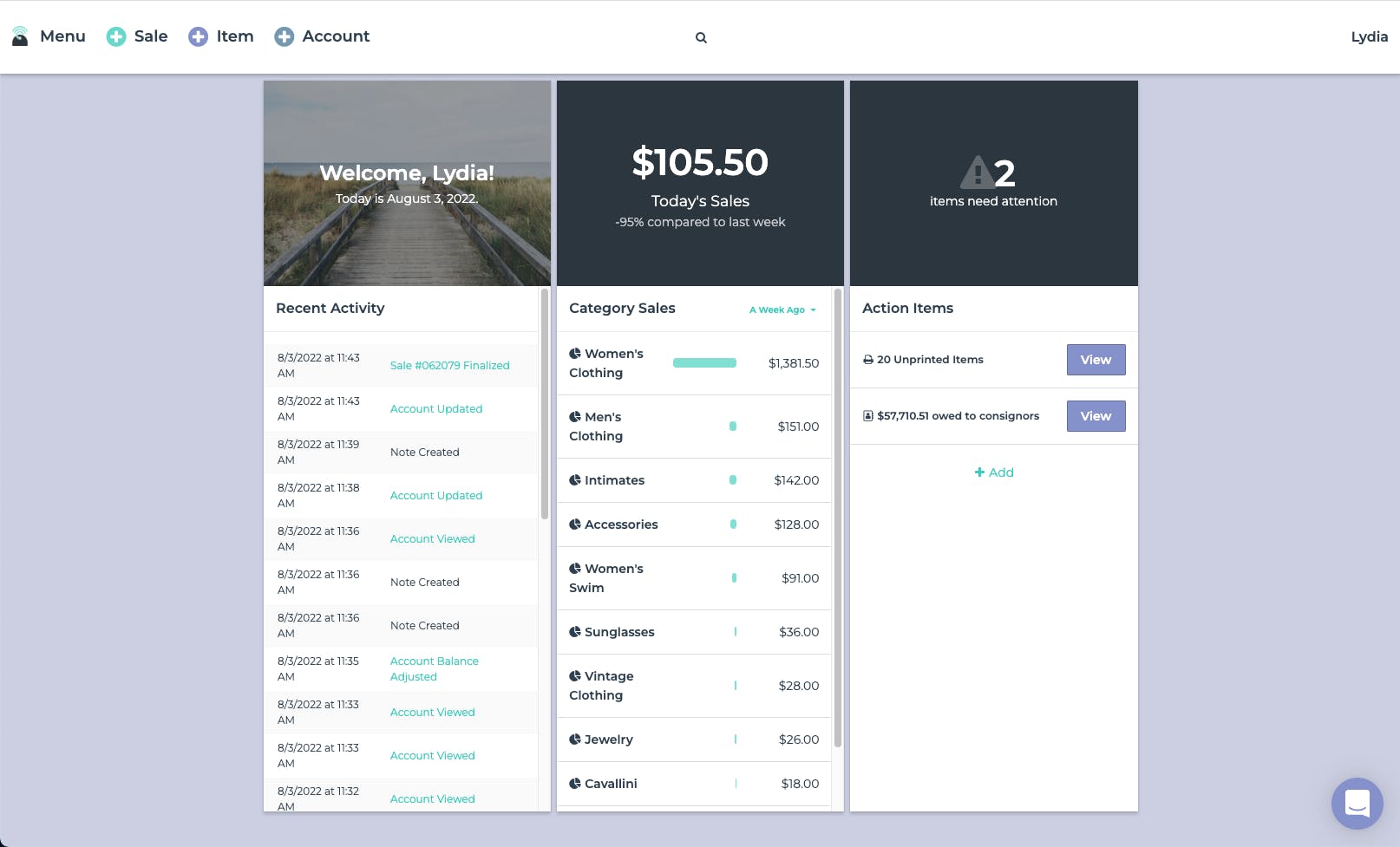1400x847 pixels.
Task: Click the teal plus icon next to Sale
Action: (x=115, y=36)
